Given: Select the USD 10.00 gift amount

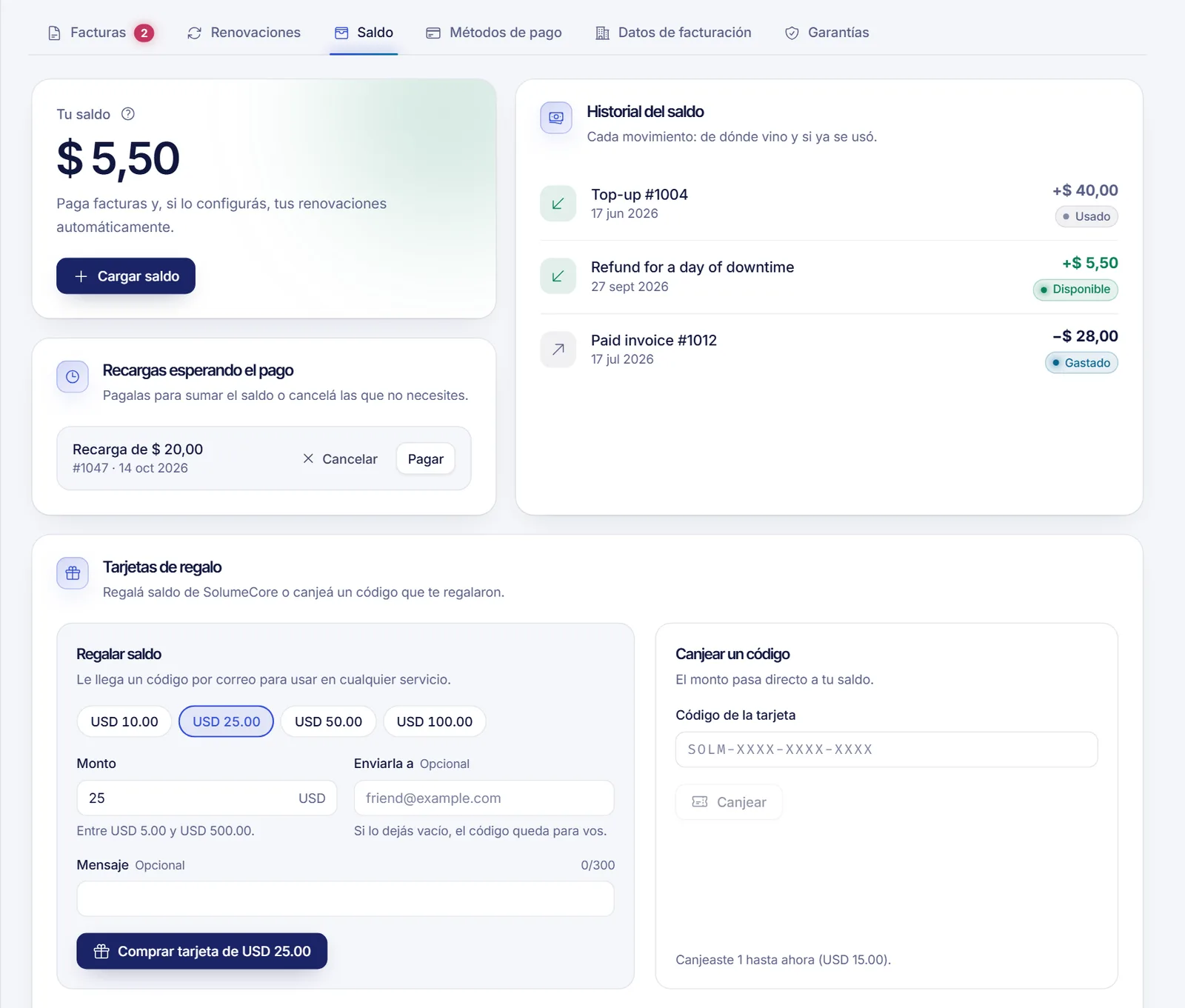Looking at the screenshot, I should 124,721.
